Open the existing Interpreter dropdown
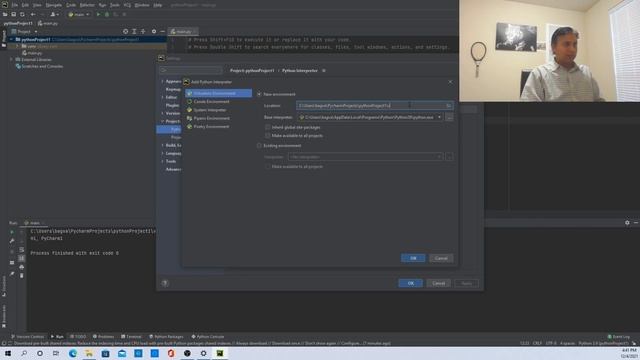This screenshot has width=640, height=360. point(365,157)
